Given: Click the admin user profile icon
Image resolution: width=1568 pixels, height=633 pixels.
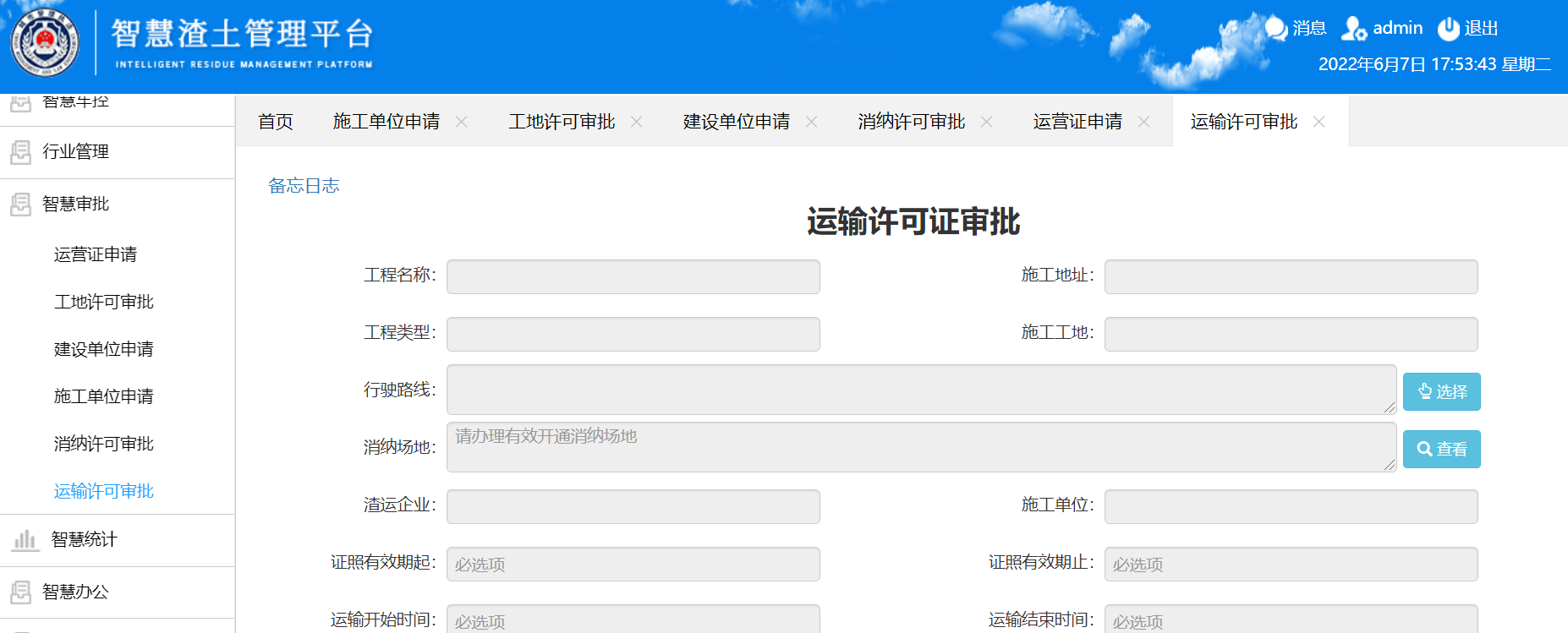Looking at the screenshot, I should pyautogui.click(x=1353, y=29).
